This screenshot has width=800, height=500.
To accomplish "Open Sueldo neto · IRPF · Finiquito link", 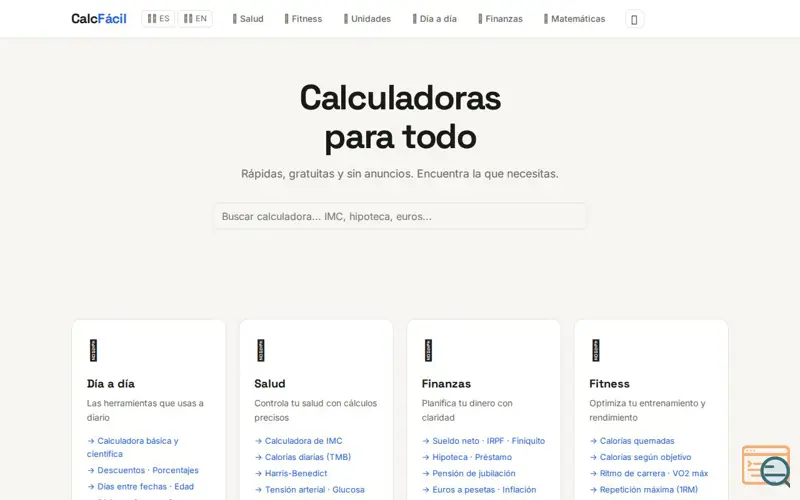I will (483, 441).
